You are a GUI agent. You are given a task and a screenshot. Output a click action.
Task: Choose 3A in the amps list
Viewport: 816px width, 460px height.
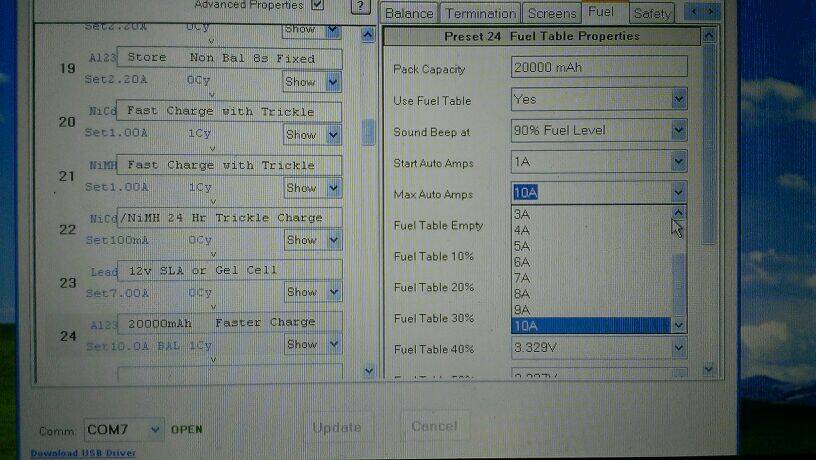pyautogui.click(x=591, y=214)
